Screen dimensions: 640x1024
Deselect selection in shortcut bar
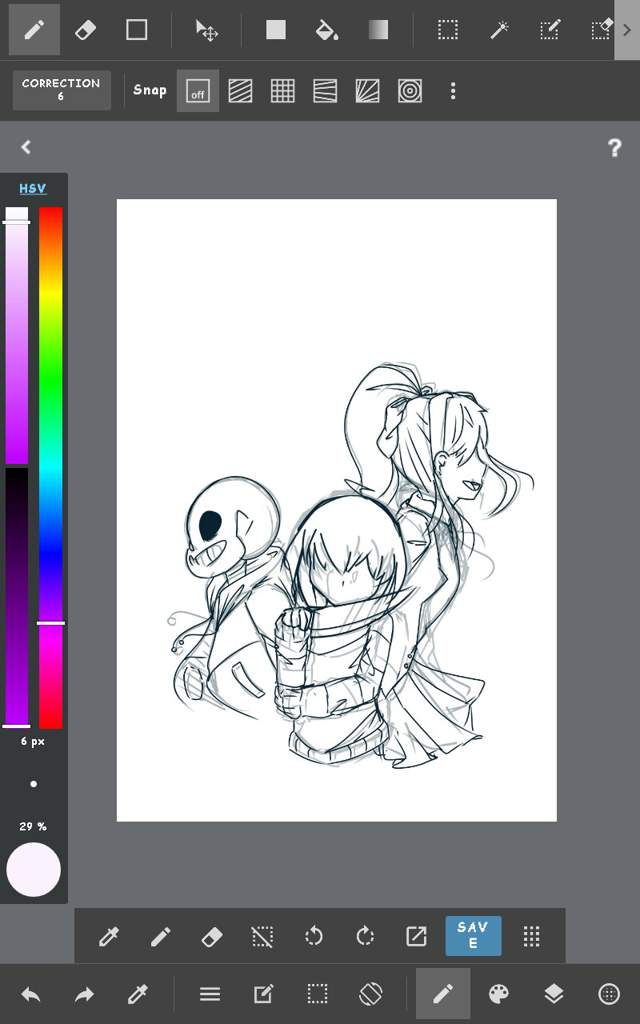[x=263, y=936]
